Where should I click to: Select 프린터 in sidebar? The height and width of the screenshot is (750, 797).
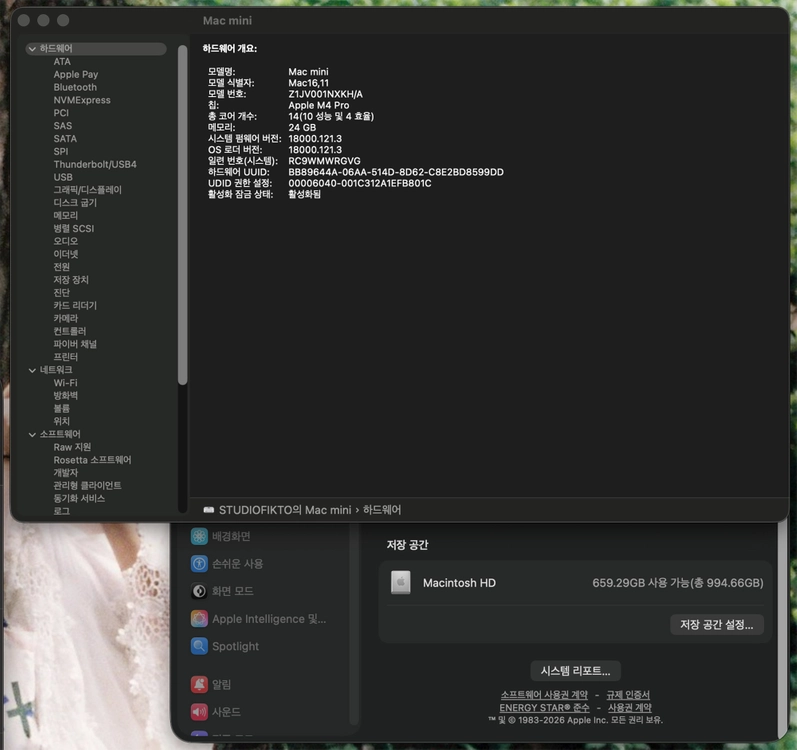click(66, 357)
